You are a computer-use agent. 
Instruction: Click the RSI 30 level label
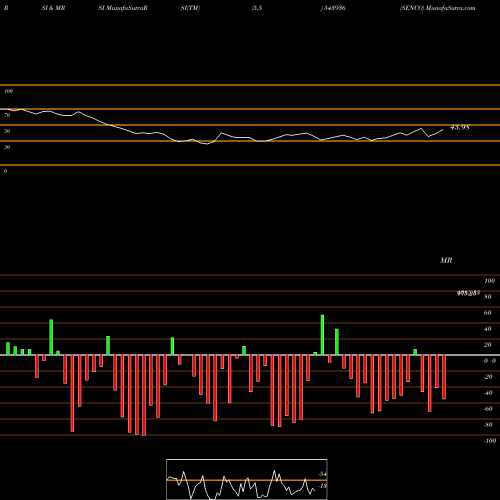(x=7, y=147)
